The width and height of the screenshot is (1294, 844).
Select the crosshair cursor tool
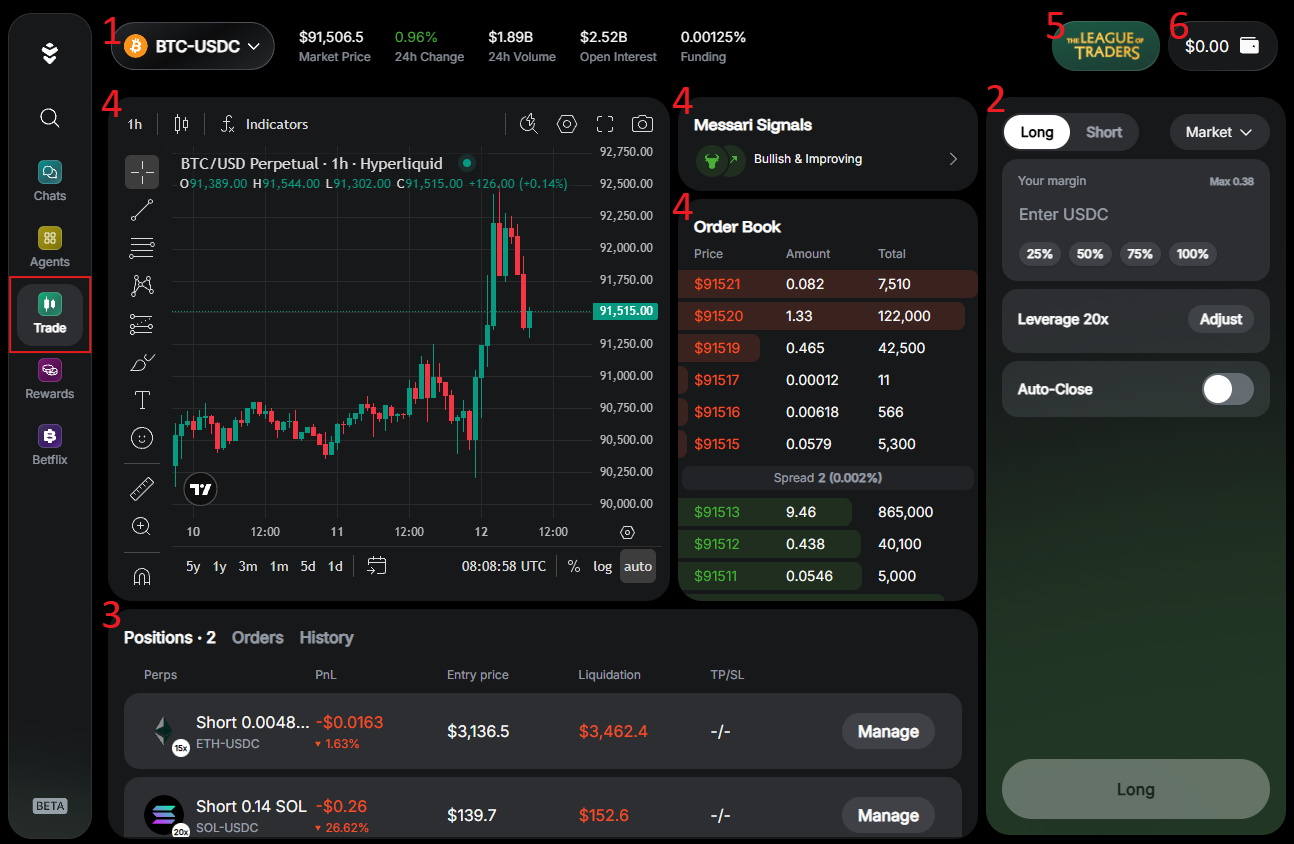142,171
